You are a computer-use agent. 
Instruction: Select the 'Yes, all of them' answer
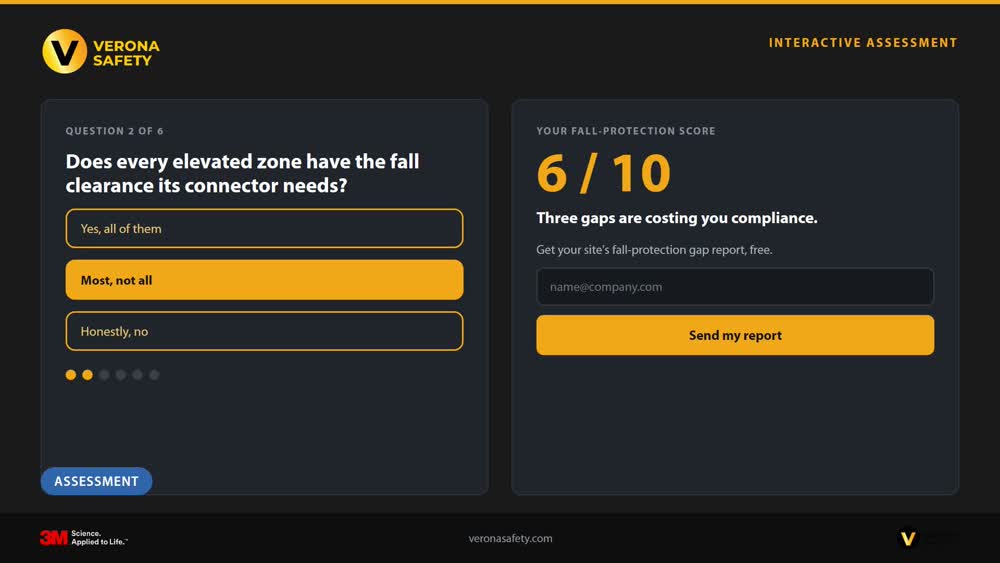pyautogui.click(x=264, y=228)
